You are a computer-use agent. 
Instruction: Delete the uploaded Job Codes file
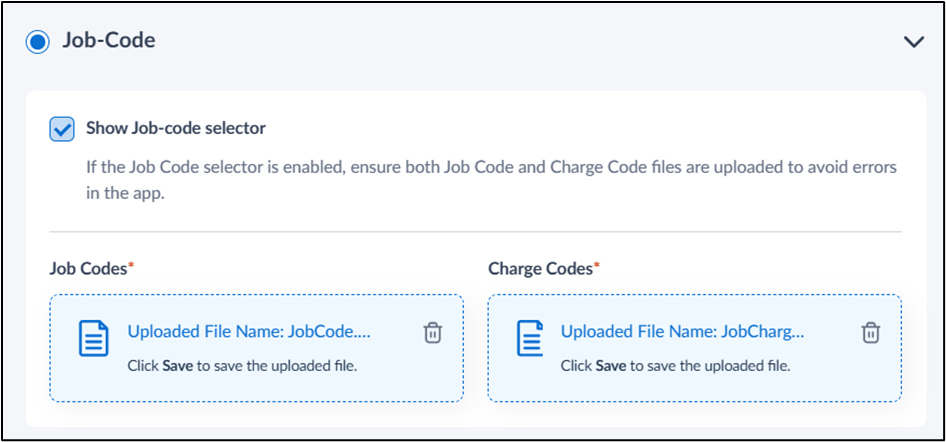(433, 333)
